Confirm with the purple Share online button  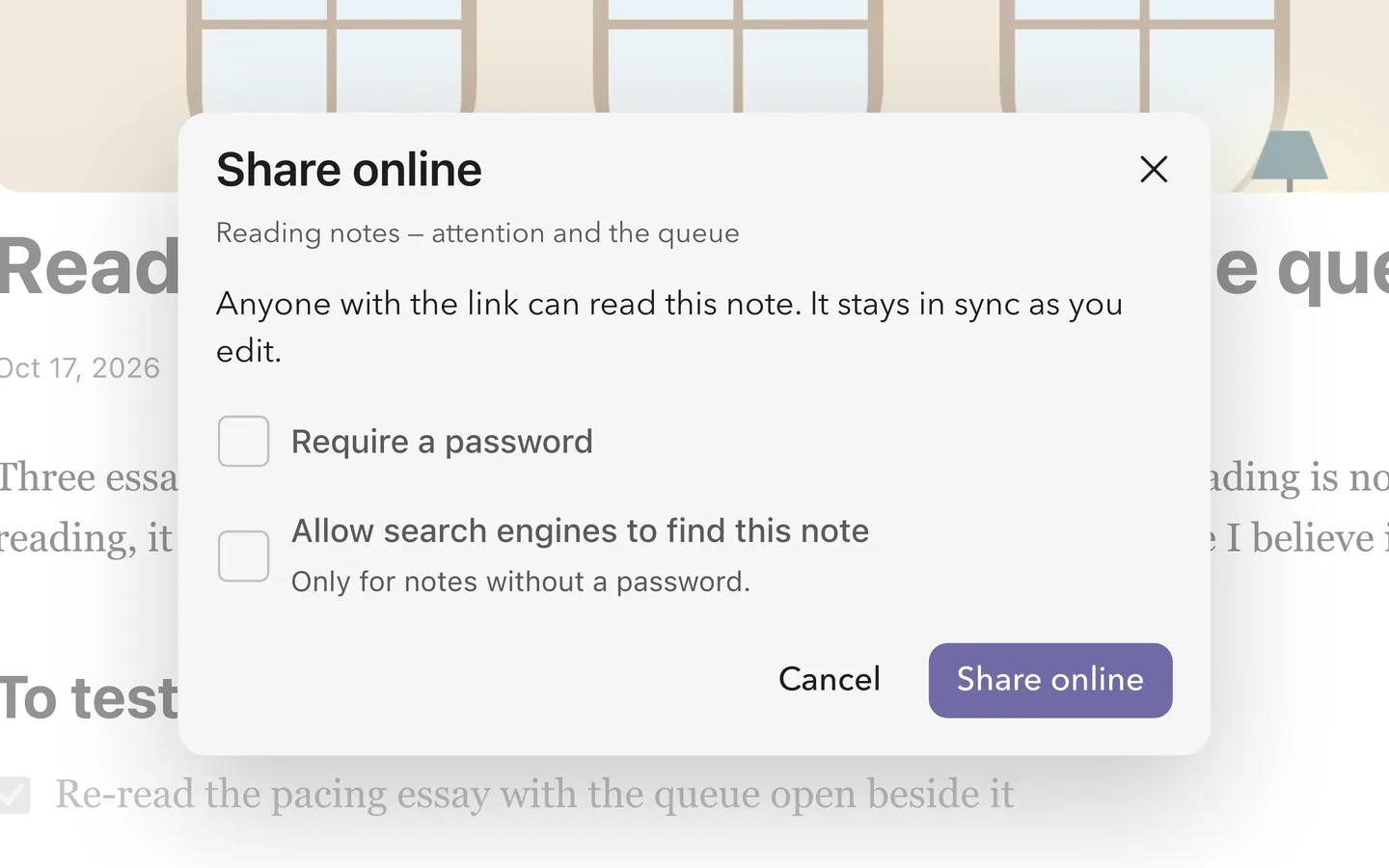coord(1050,680)
